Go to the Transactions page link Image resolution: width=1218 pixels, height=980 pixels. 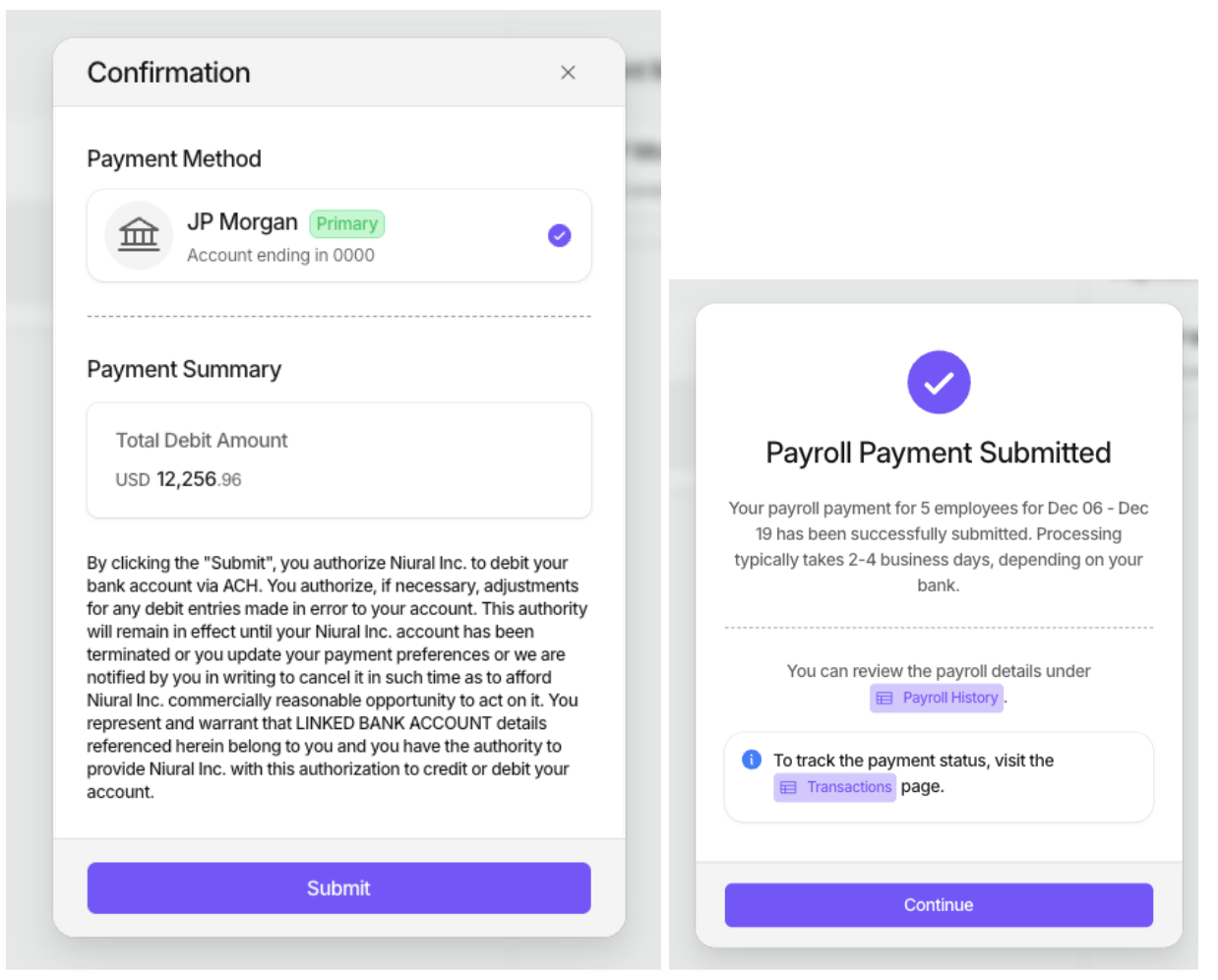[x=848, y=787]
